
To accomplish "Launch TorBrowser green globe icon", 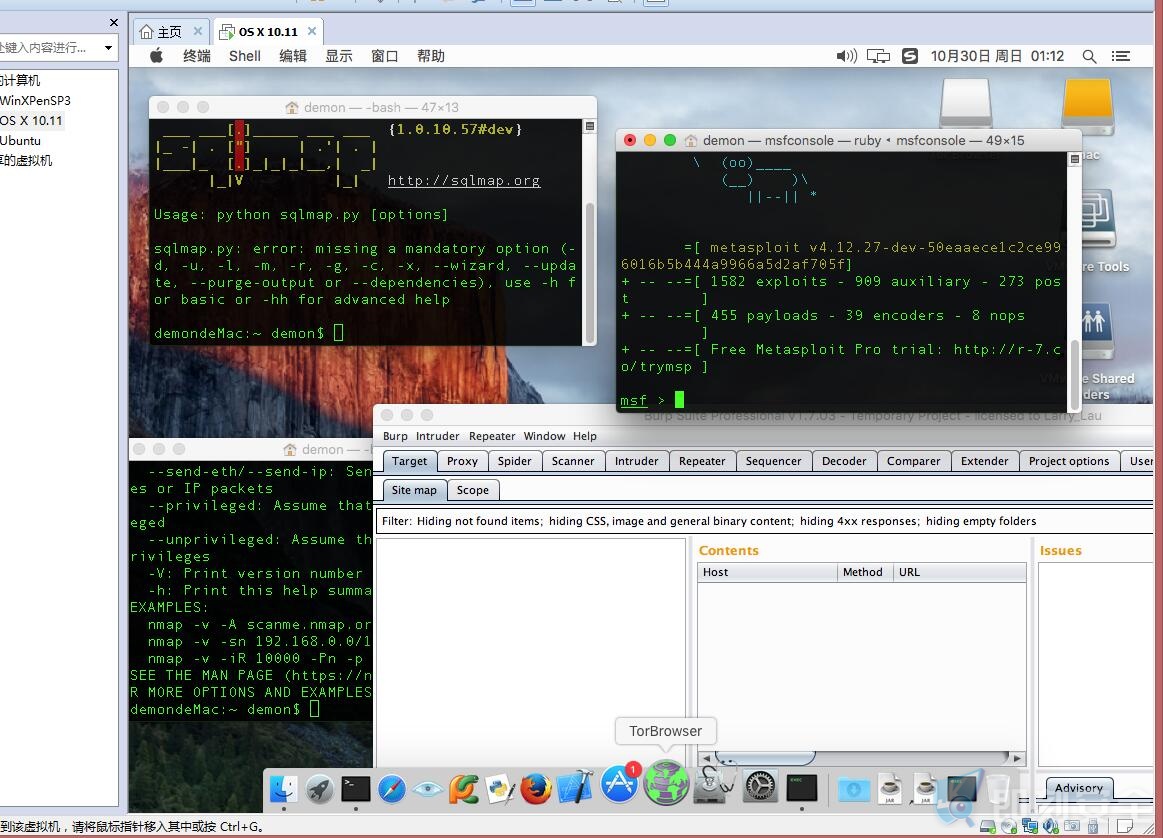I will point(666,783).
